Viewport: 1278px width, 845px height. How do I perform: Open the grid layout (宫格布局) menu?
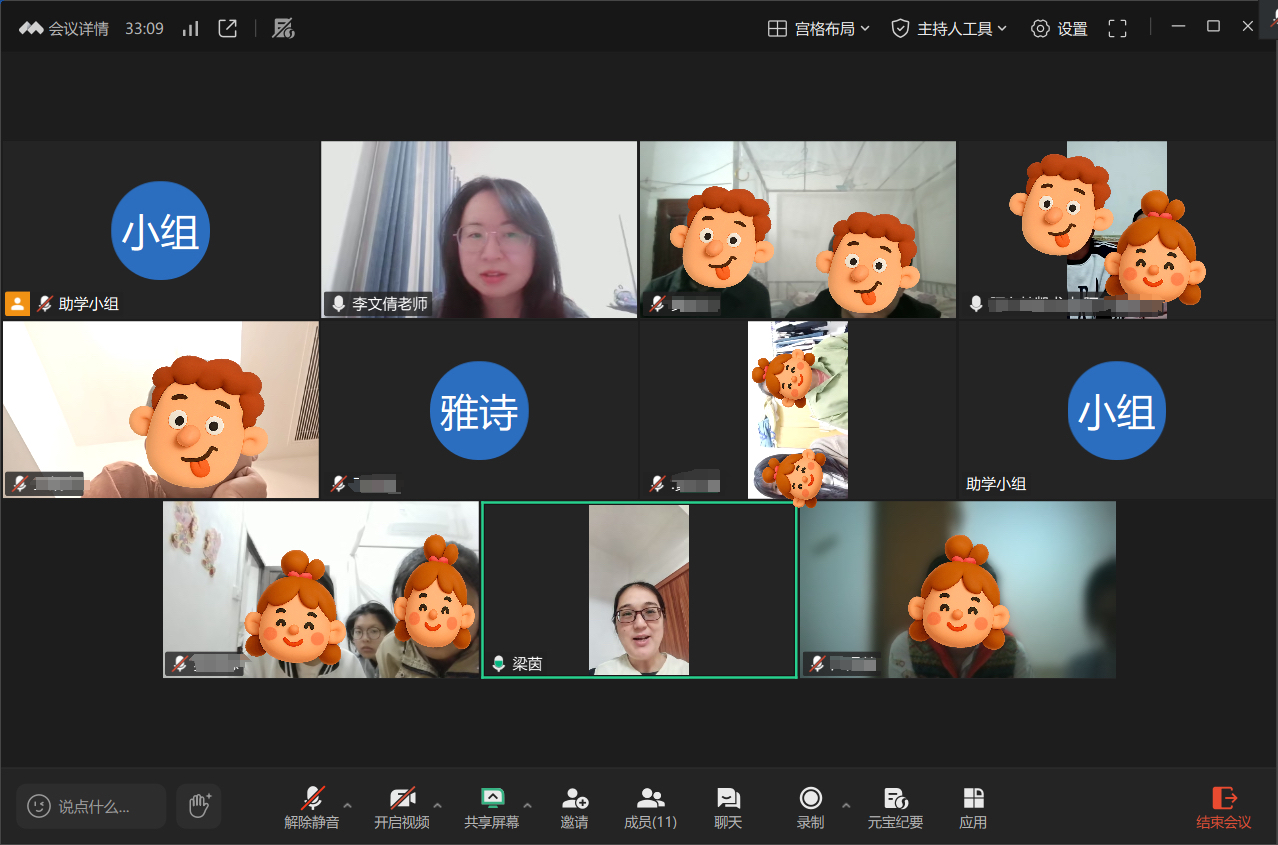coord(818,29)
